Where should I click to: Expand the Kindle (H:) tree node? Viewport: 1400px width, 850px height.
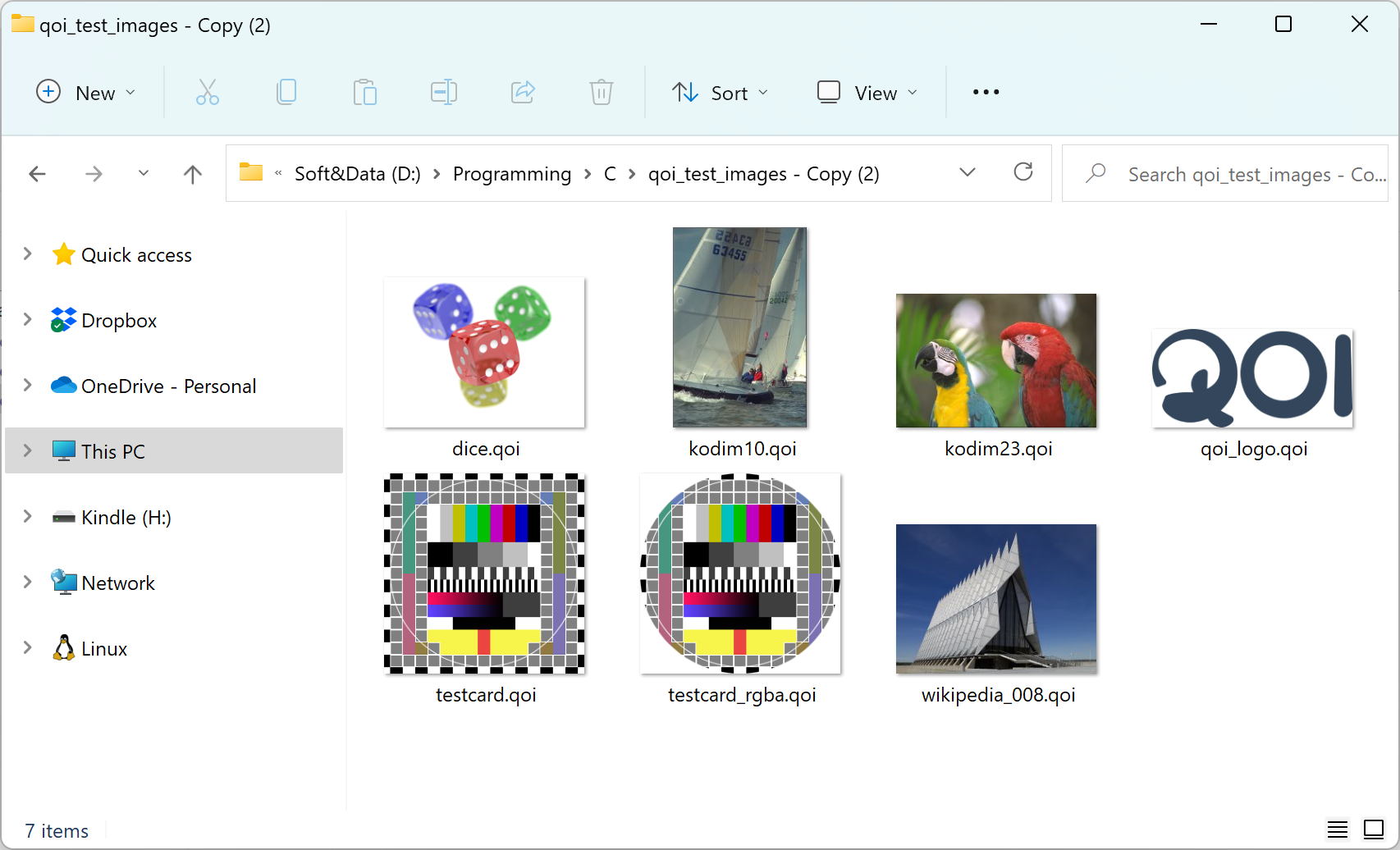point(27,516)
